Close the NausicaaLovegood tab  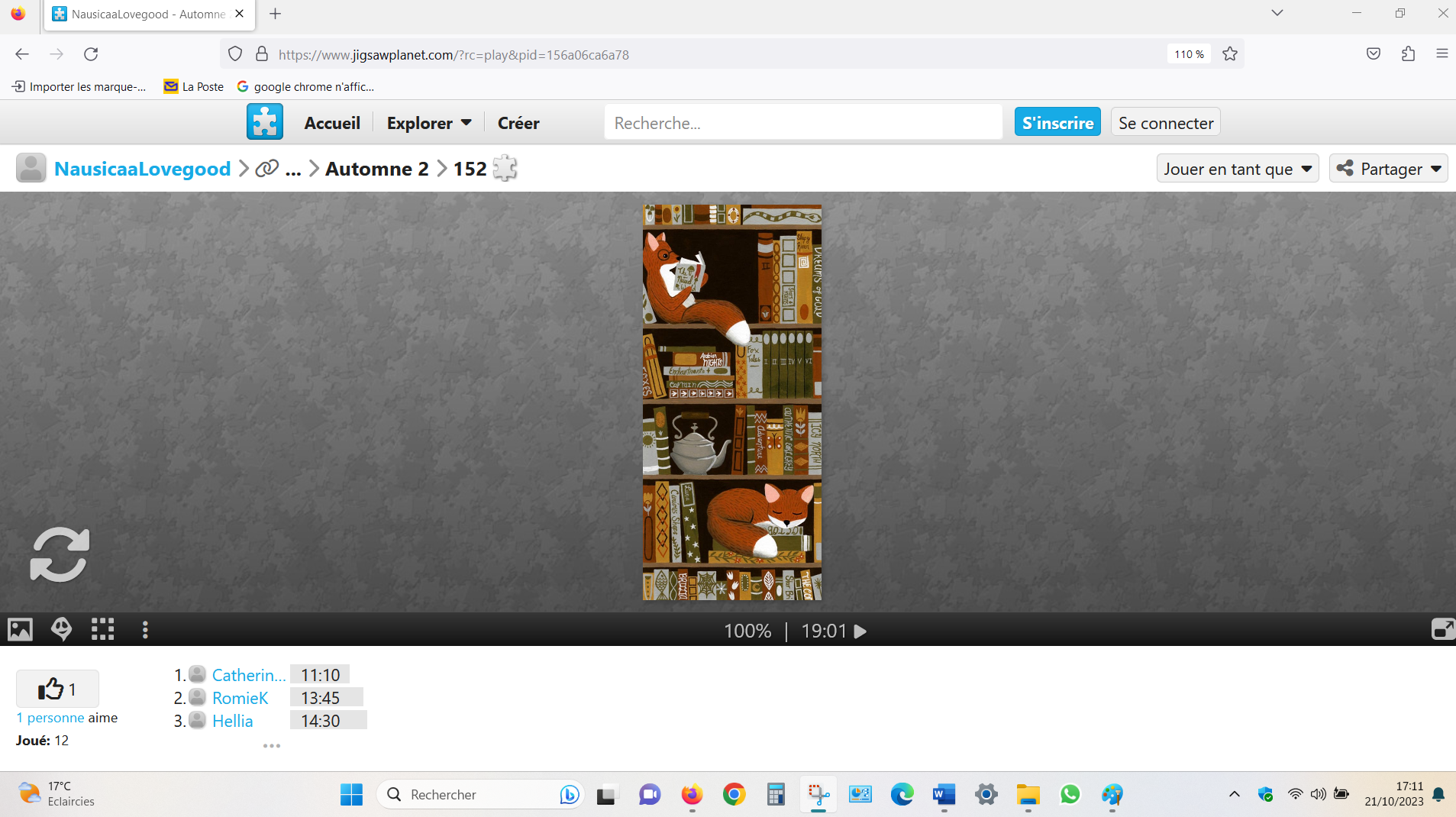[240, 14]
